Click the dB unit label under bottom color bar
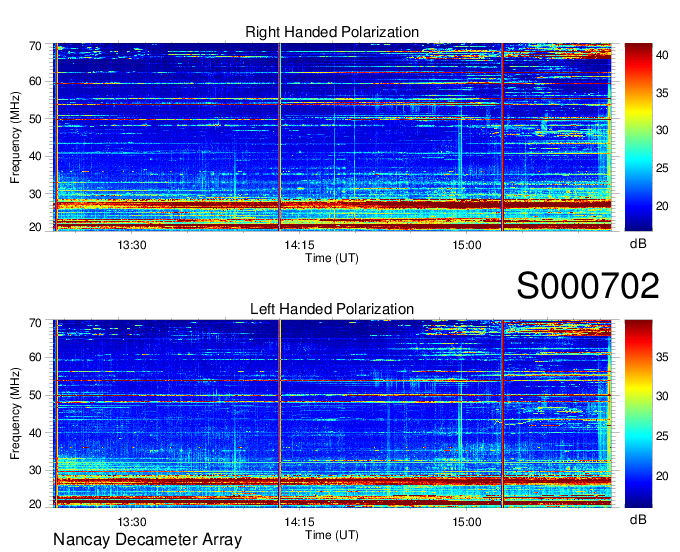 [638, 519]
